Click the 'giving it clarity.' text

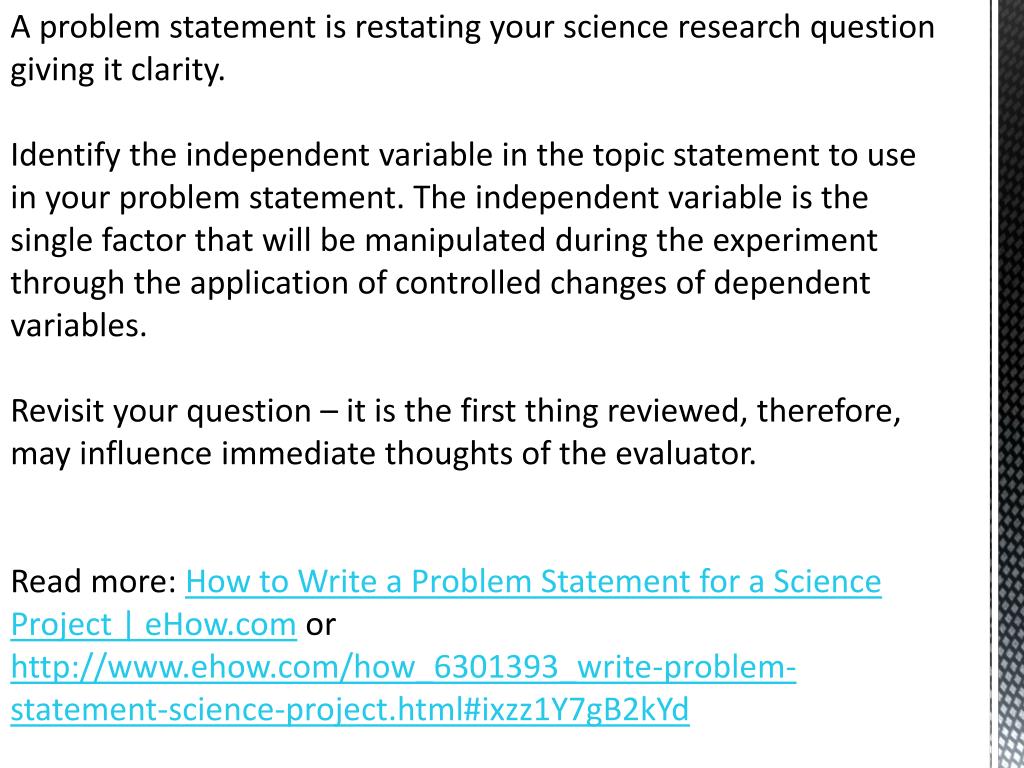pyautogui.click(x=118, y=70)
